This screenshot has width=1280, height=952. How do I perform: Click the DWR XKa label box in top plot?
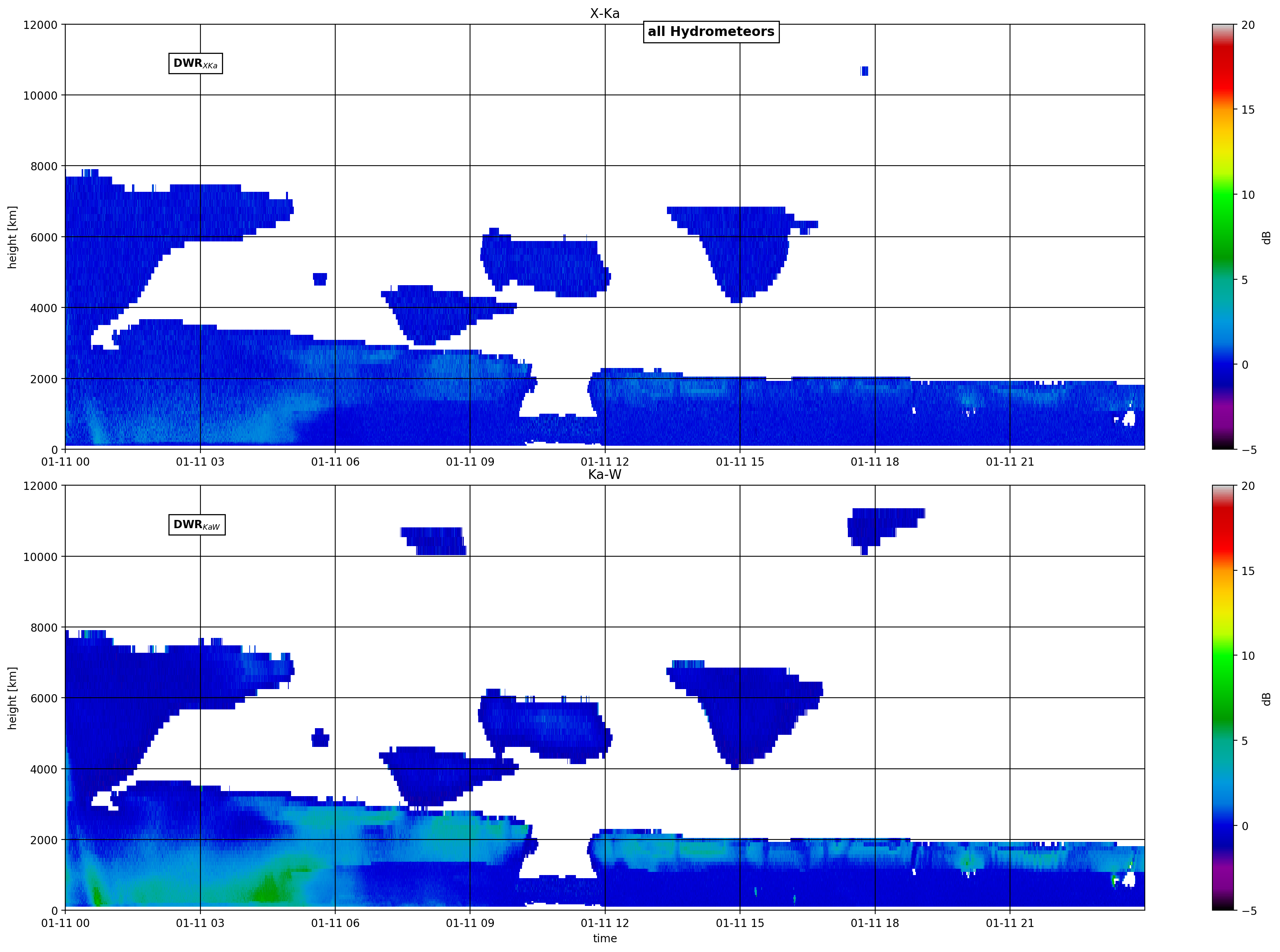click(195, 63)
